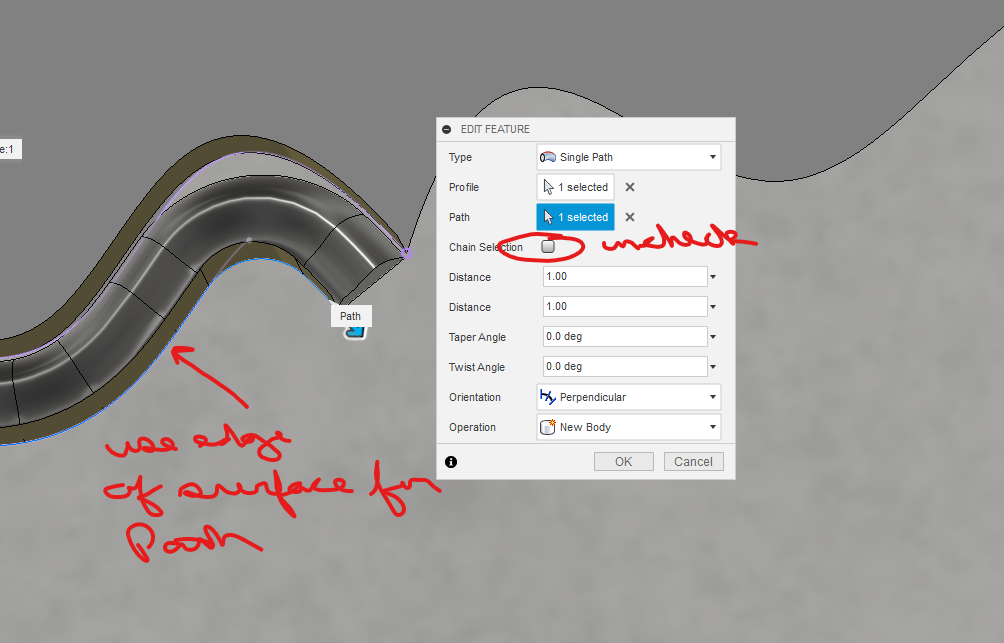Click the info icon at dialog bottom
Viewport: 1004px width, 643px height.
[450, 461]
